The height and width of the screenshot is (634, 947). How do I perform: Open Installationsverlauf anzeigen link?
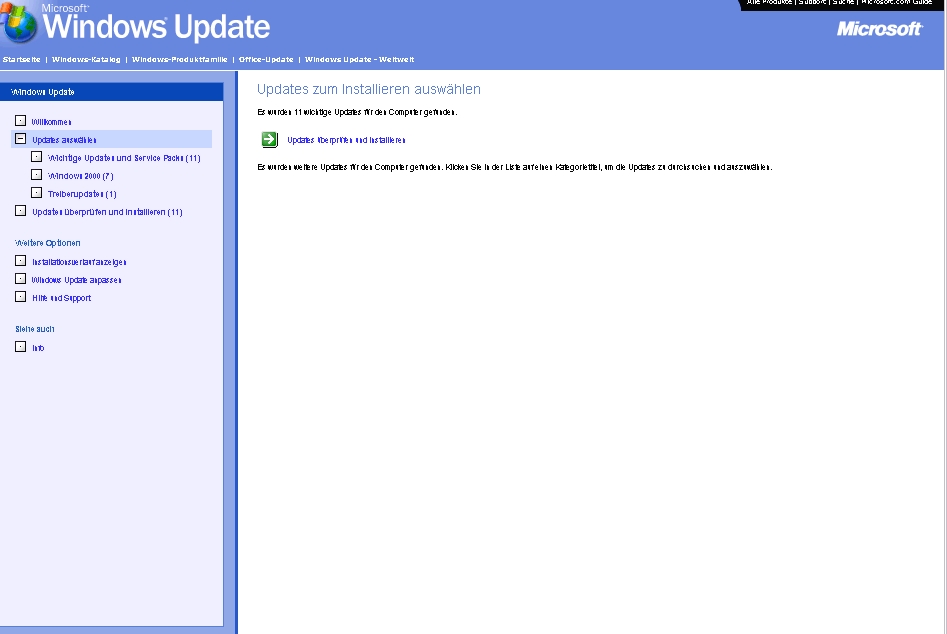(x=79, y=262)
